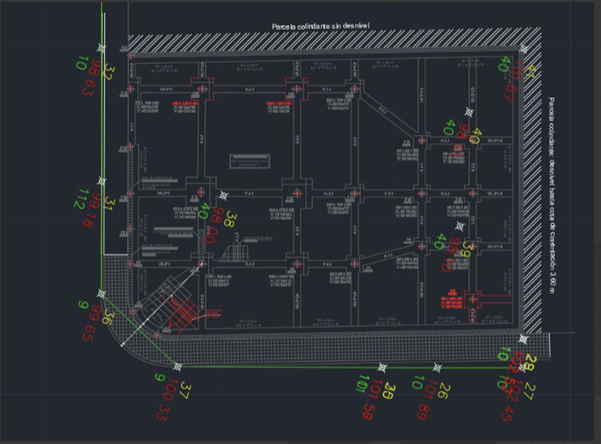Click the 'Parcela colindante sin desnivel' label
601x444 pixels.
[320, 26]
